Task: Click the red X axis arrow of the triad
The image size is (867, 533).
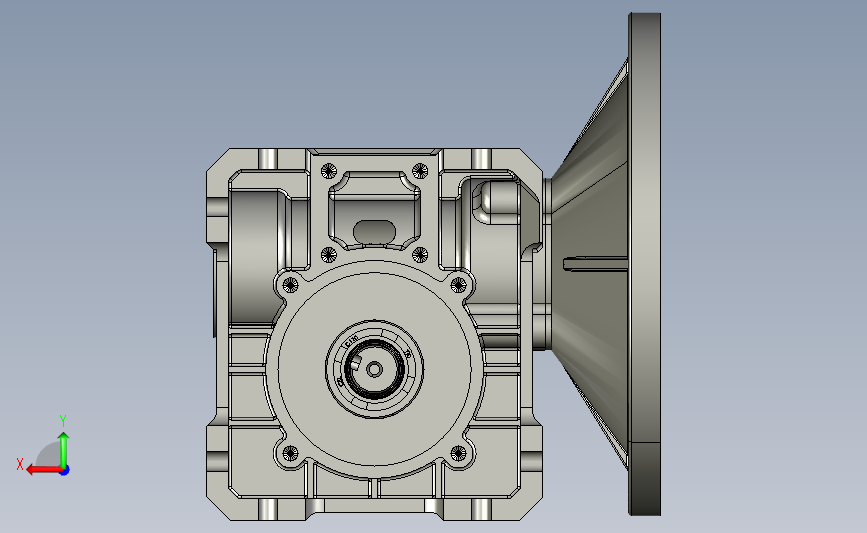Action: [x=43, y=470]
